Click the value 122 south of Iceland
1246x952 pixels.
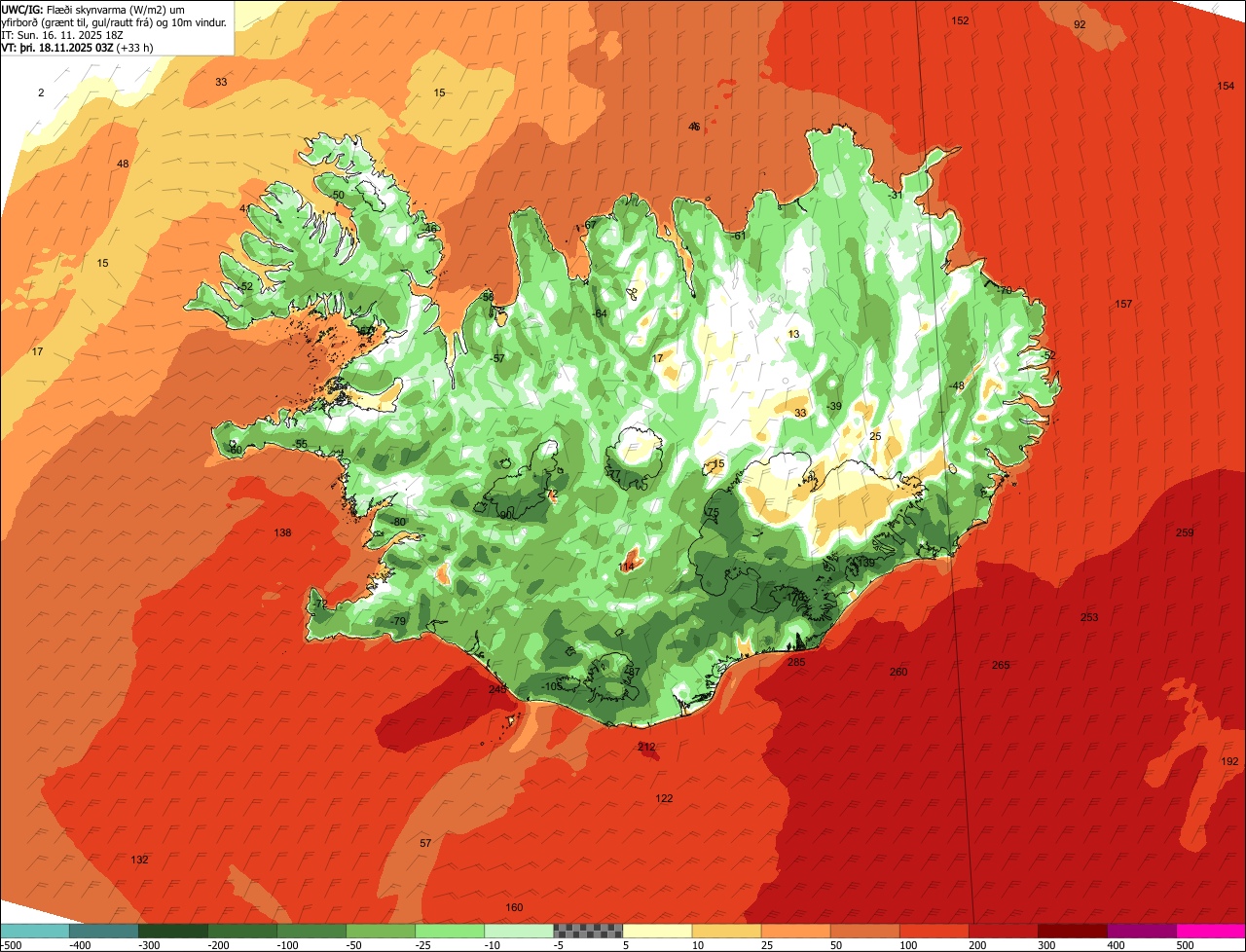[664, 798]
